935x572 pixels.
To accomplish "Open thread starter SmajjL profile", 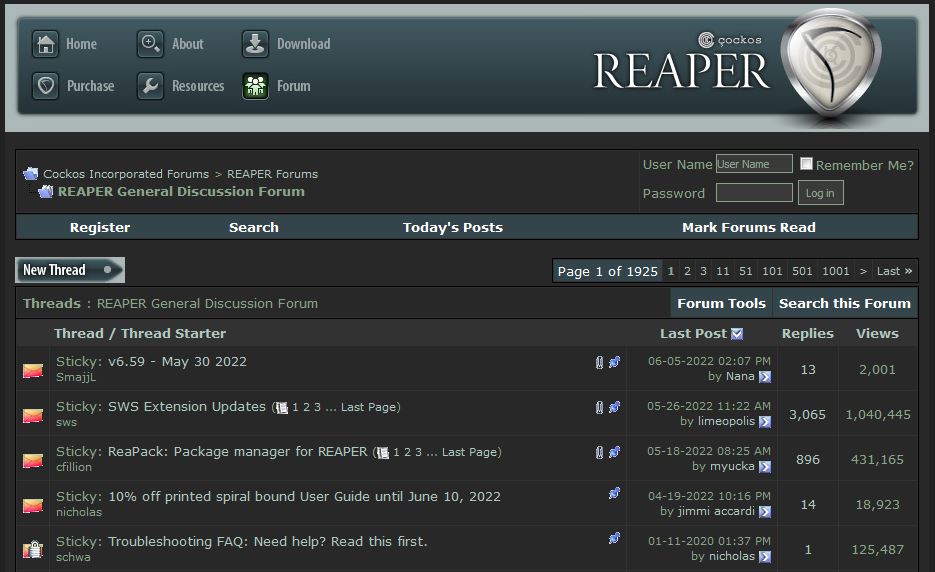I will pos(76,378).
